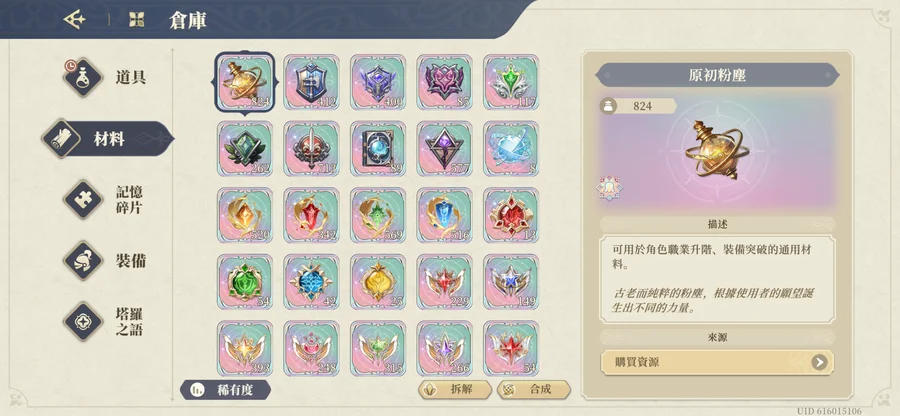Select the blue shield item with 412

[x=311, y=82]
